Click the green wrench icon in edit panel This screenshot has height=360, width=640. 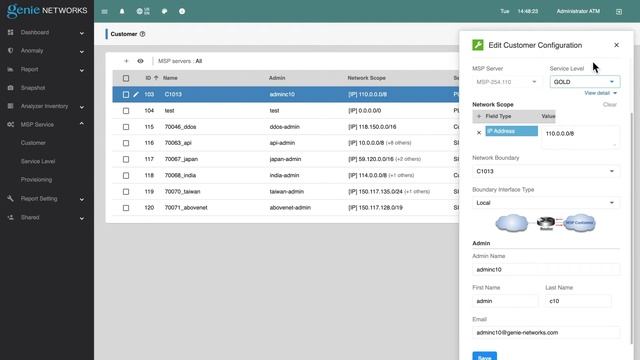tap(478, 45)
